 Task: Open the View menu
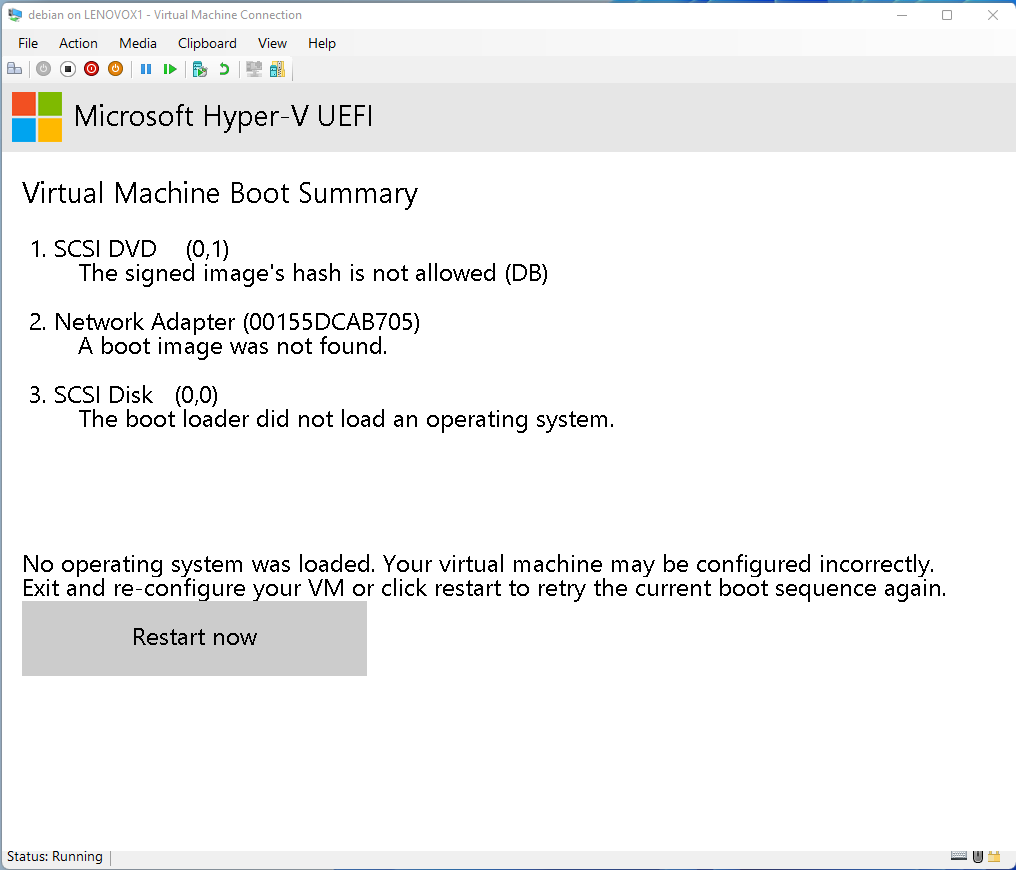click(272, 43)
